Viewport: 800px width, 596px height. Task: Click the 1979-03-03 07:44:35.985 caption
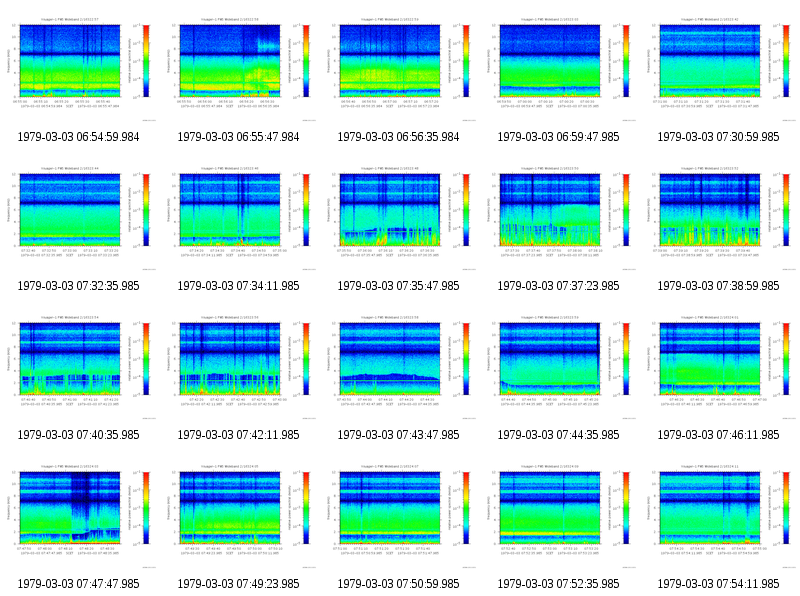558,435
